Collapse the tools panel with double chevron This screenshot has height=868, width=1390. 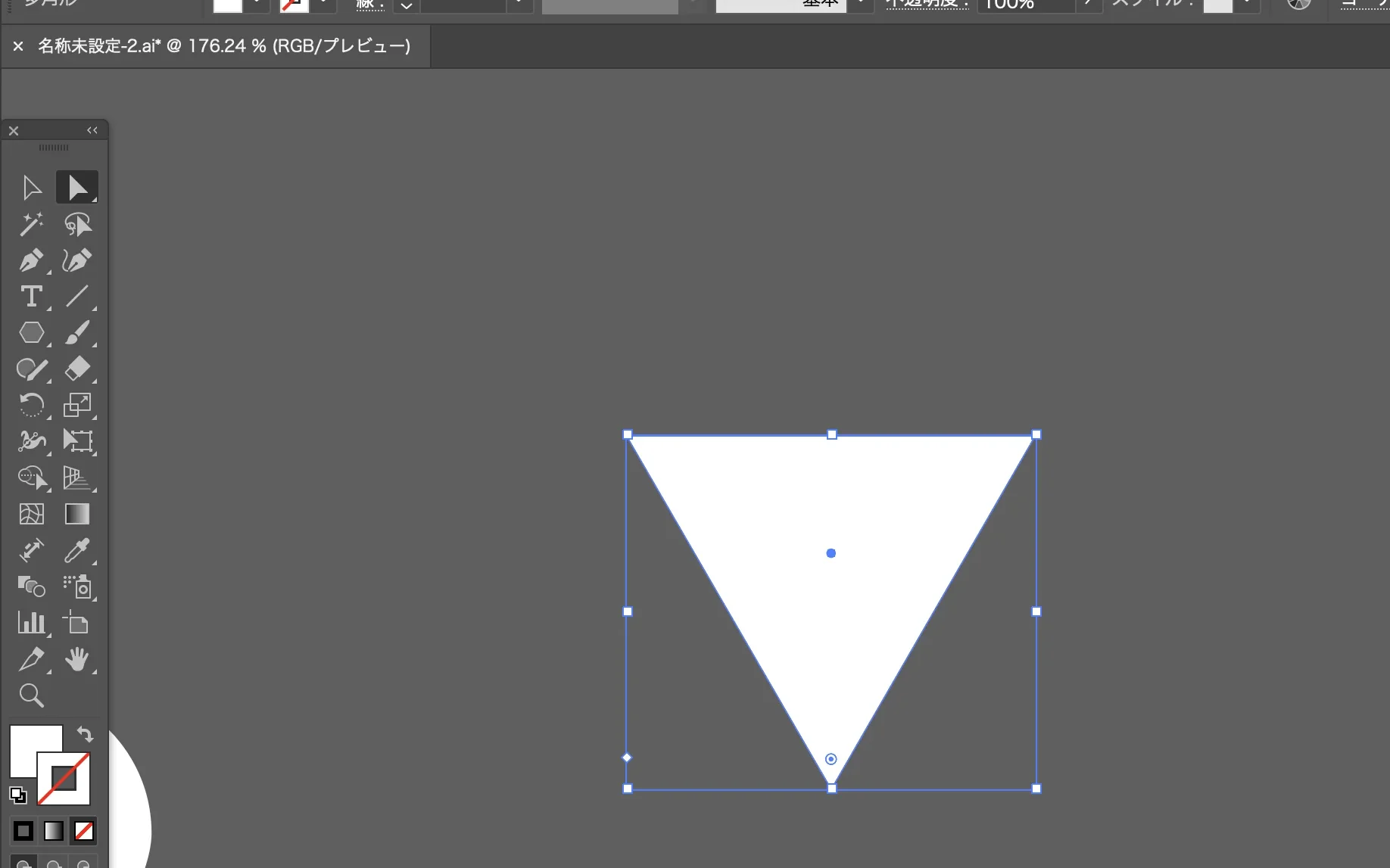92,130
